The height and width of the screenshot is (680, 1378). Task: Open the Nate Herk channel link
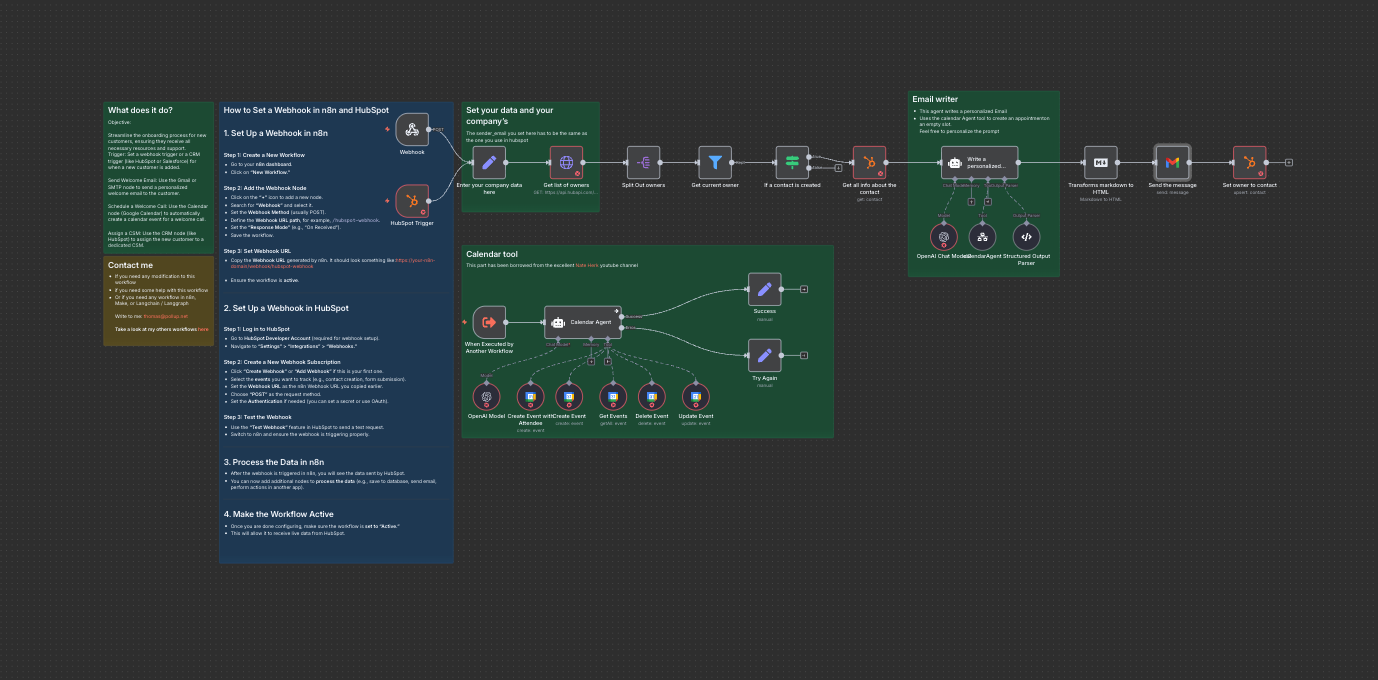[x=586, y=265]
